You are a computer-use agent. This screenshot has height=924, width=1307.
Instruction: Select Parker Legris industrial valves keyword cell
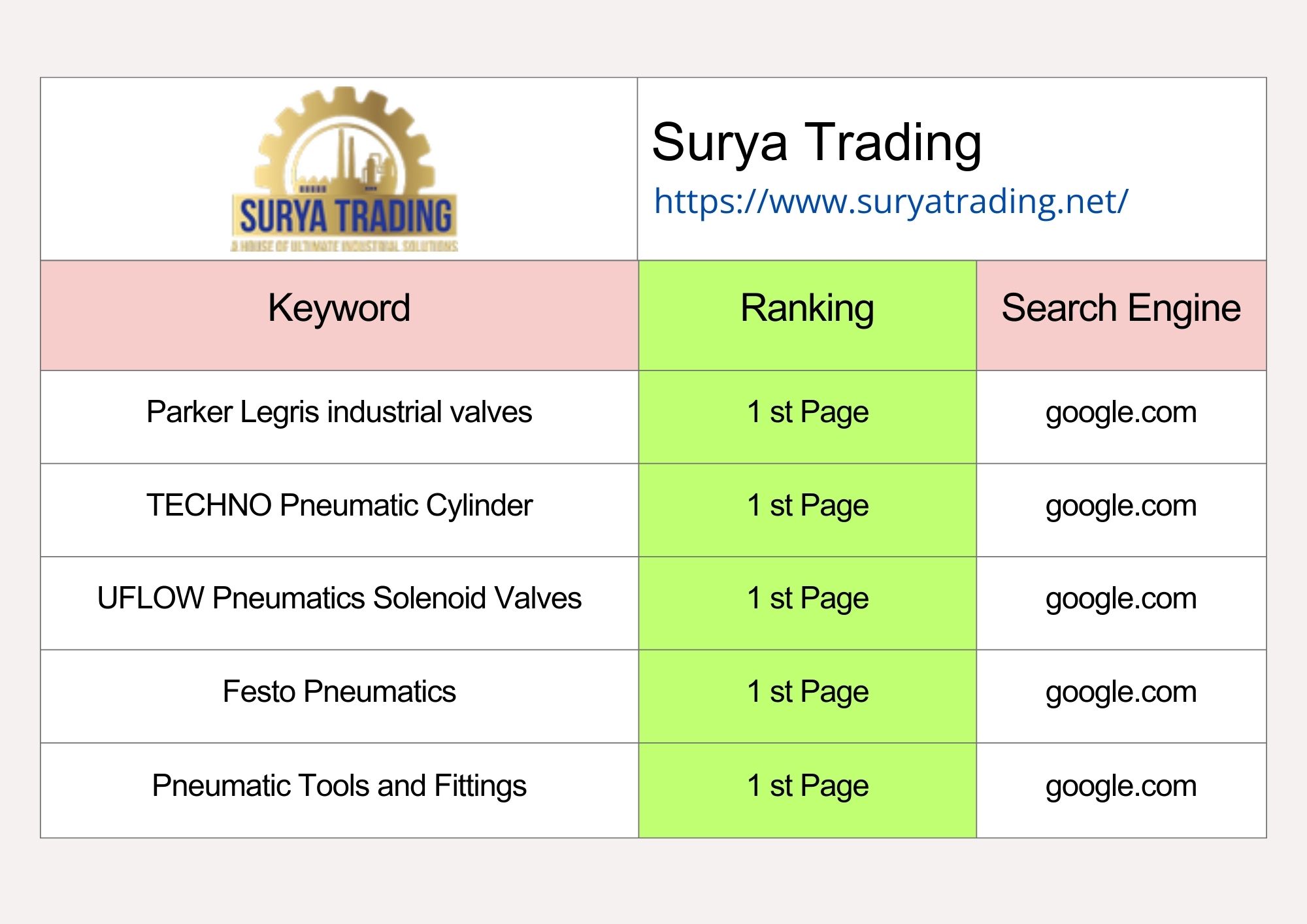coord(339,417)
